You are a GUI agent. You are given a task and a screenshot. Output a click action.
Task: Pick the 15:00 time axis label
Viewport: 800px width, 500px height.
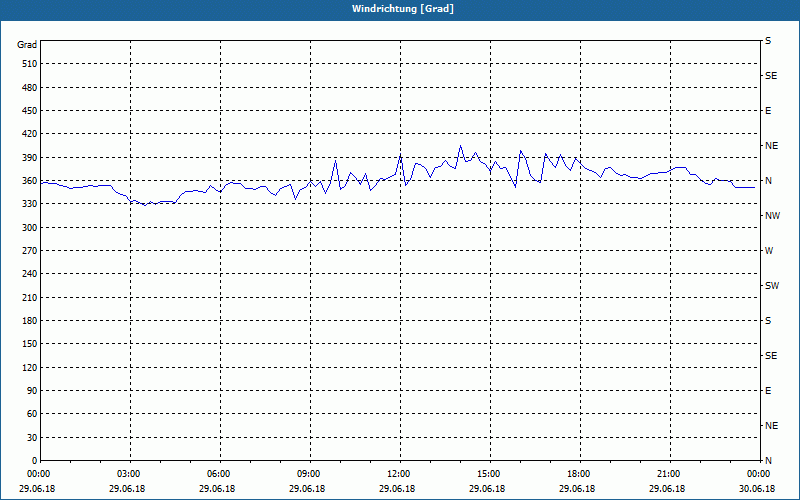[489, 474]
